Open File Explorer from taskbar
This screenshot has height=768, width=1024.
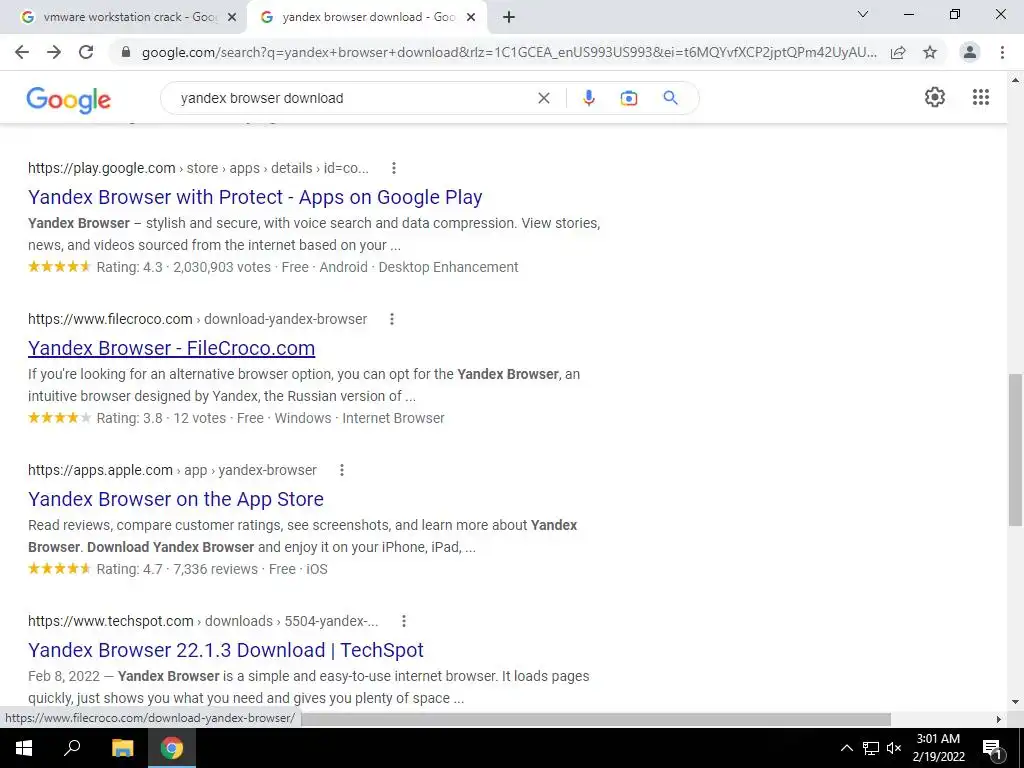click(x=122, y=748)
